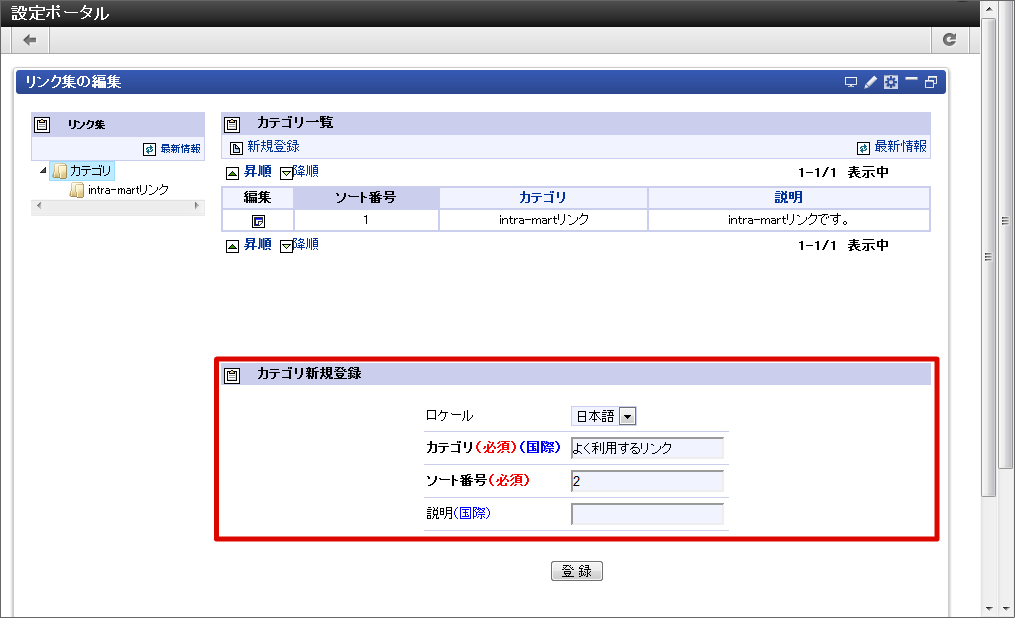This screenshot has width=1015, height=618.
Task: Collapse the カテゴリ tree node
Action: (x=43, y=171)
